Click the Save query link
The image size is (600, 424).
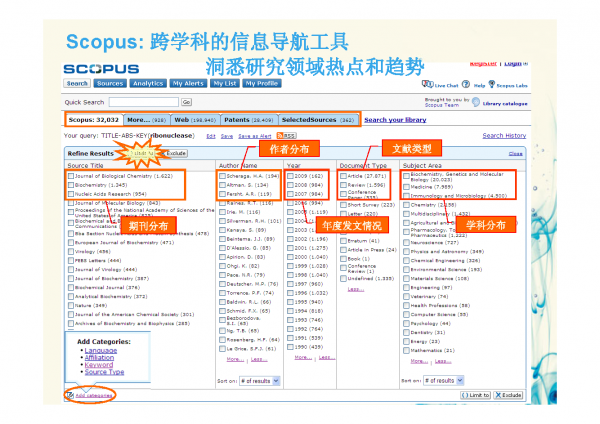pyautogui.click(x=227, y=136)
